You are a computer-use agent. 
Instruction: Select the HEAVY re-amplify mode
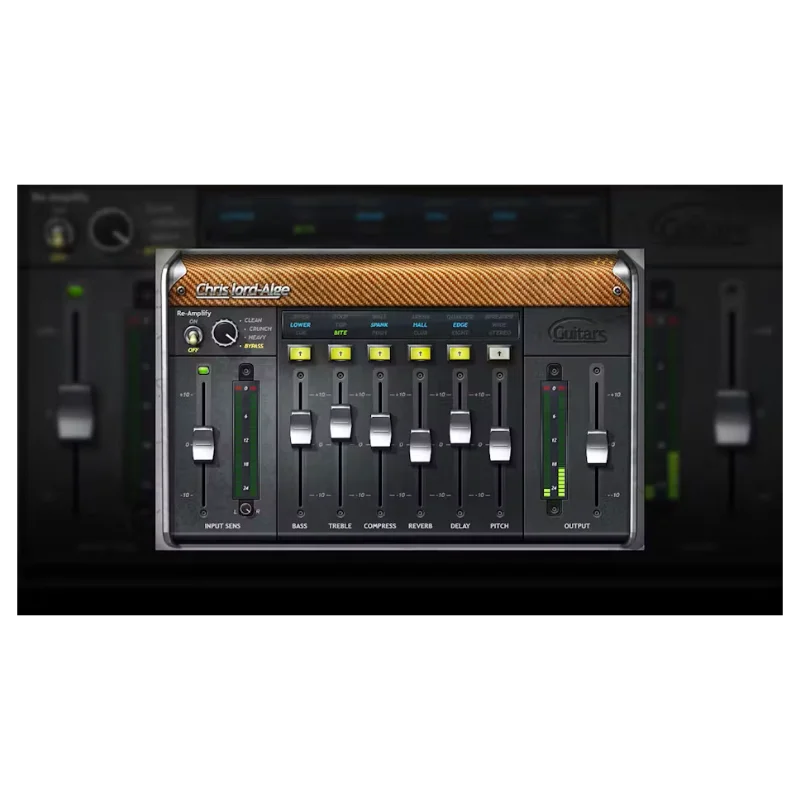tap(257, 338)
